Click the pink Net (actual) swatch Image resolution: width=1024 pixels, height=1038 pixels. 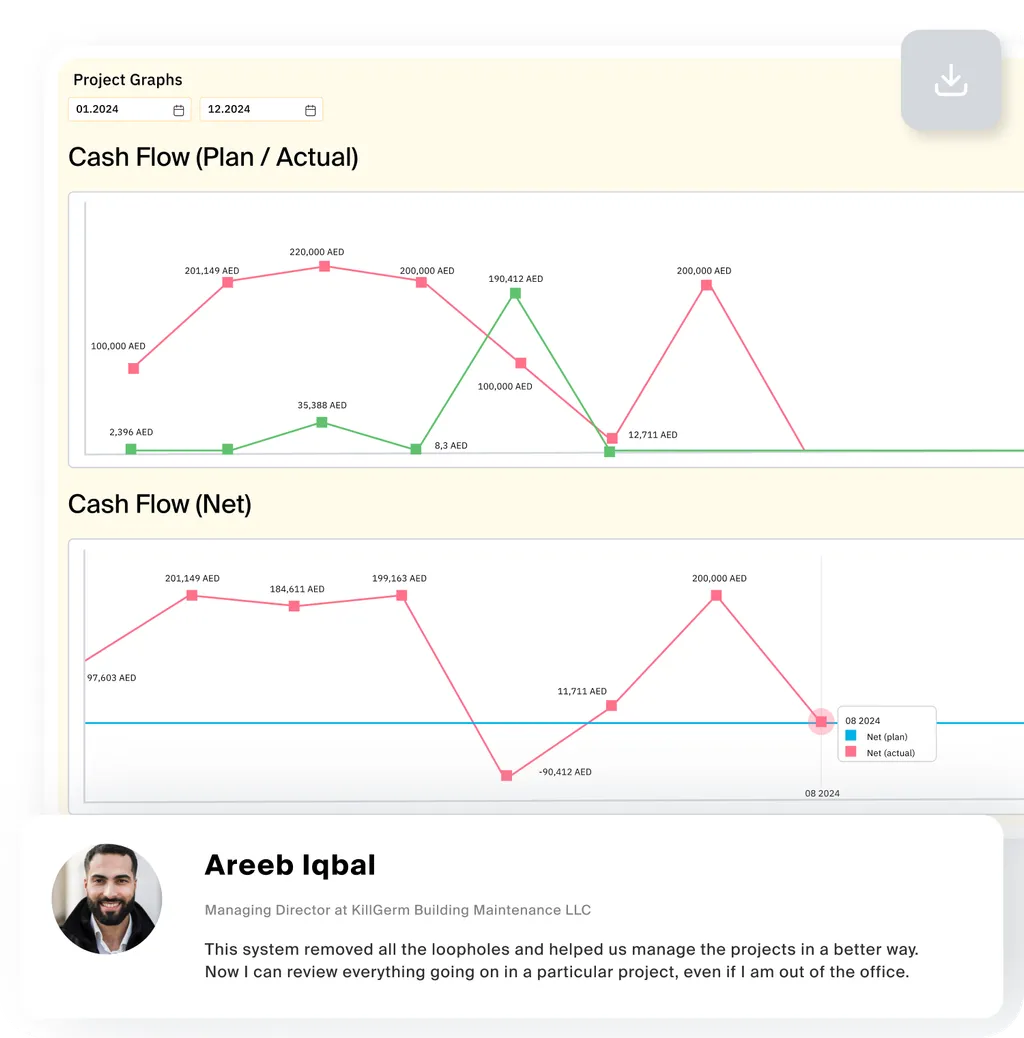pyautogui.click(x=851, y=752)
